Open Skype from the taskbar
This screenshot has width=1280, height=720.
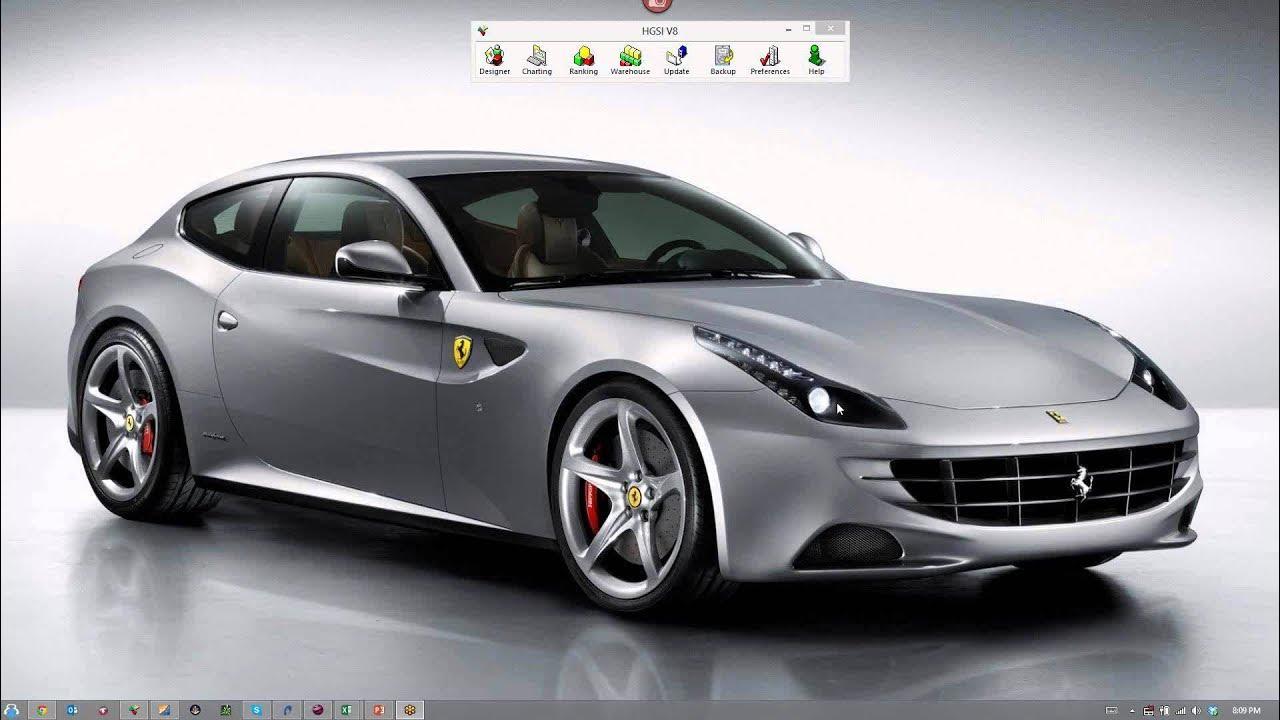tap(257, 710)
